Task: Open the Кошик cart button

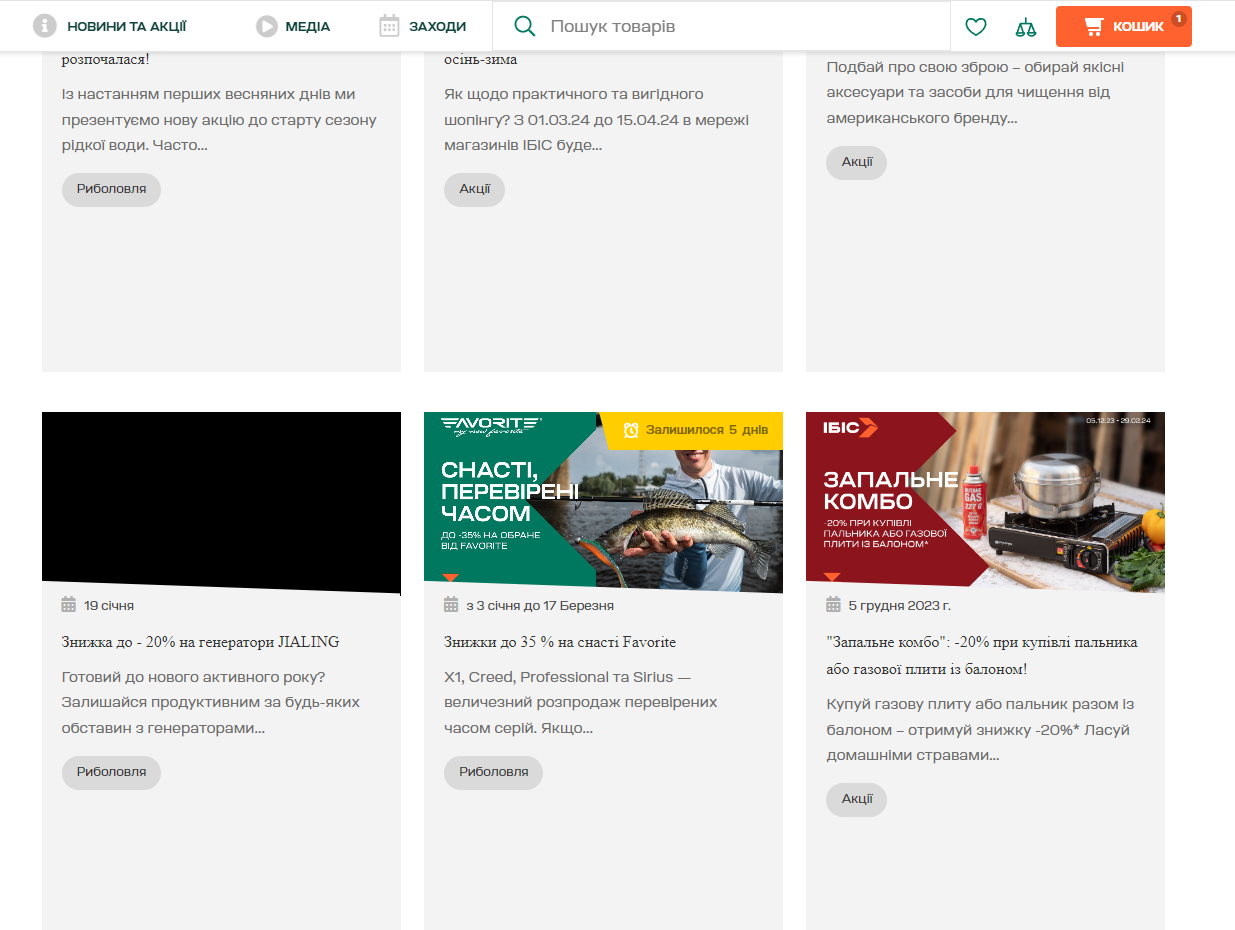Action: pos(1123,27)
